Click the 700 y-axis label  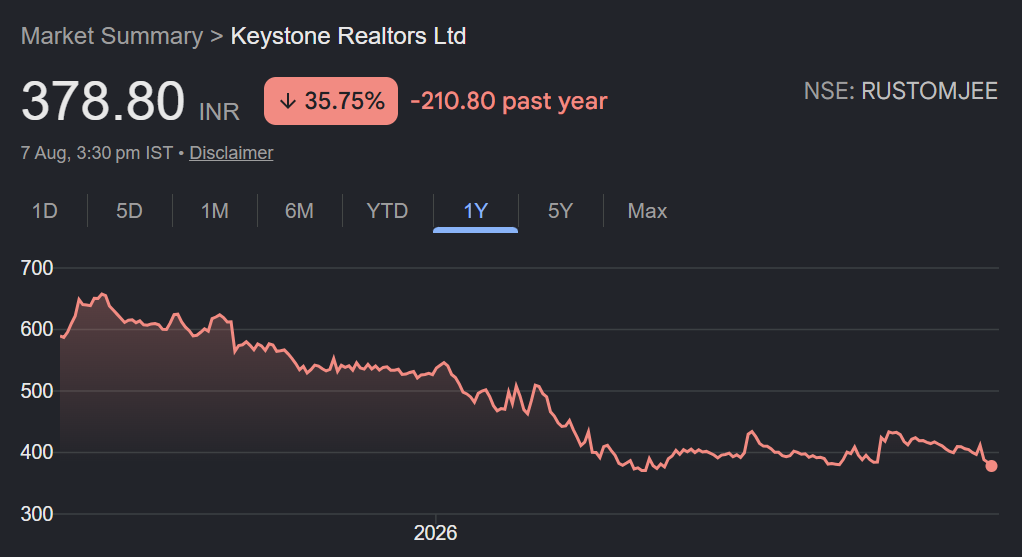[36, 268]
